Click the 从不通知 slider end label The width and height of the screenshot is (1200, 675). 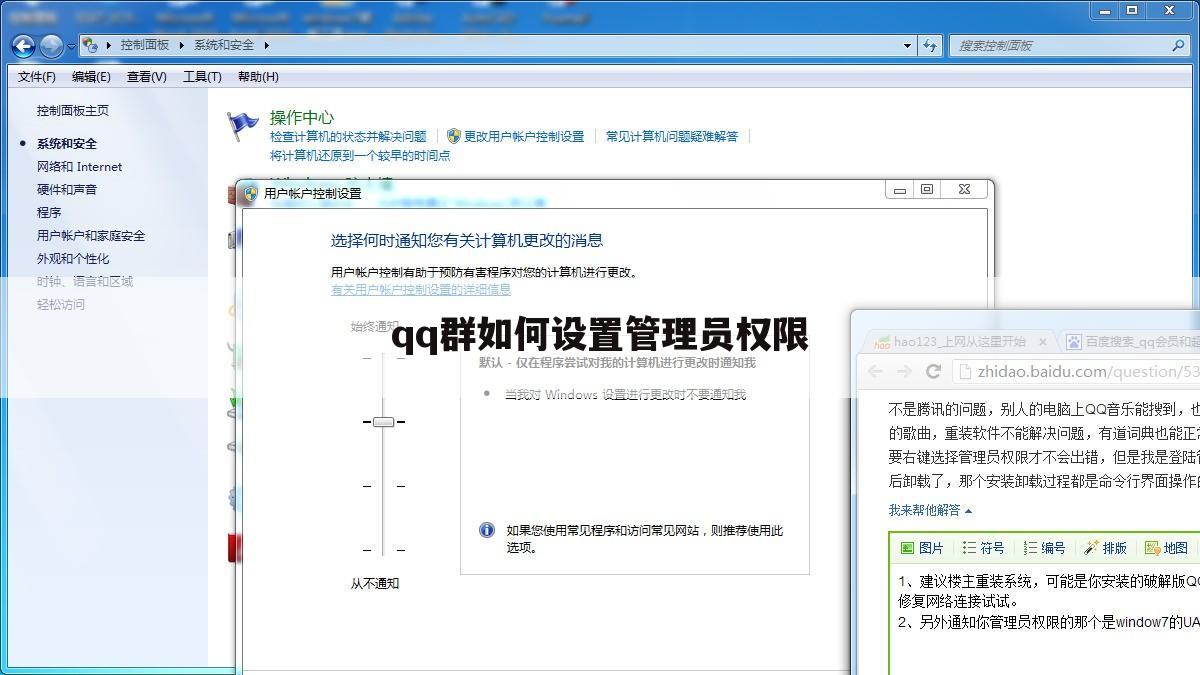[x=375, y=584]
